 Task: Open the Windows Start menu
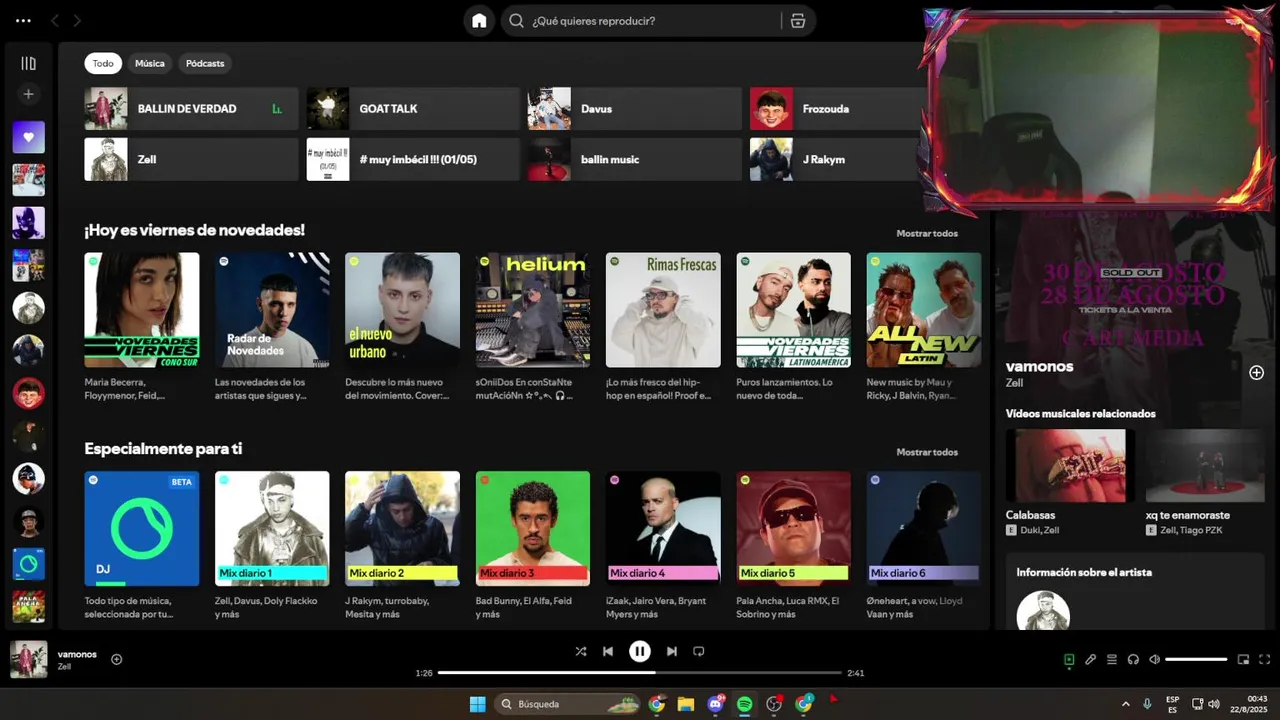pyautogui.click(x=478, y=704)
